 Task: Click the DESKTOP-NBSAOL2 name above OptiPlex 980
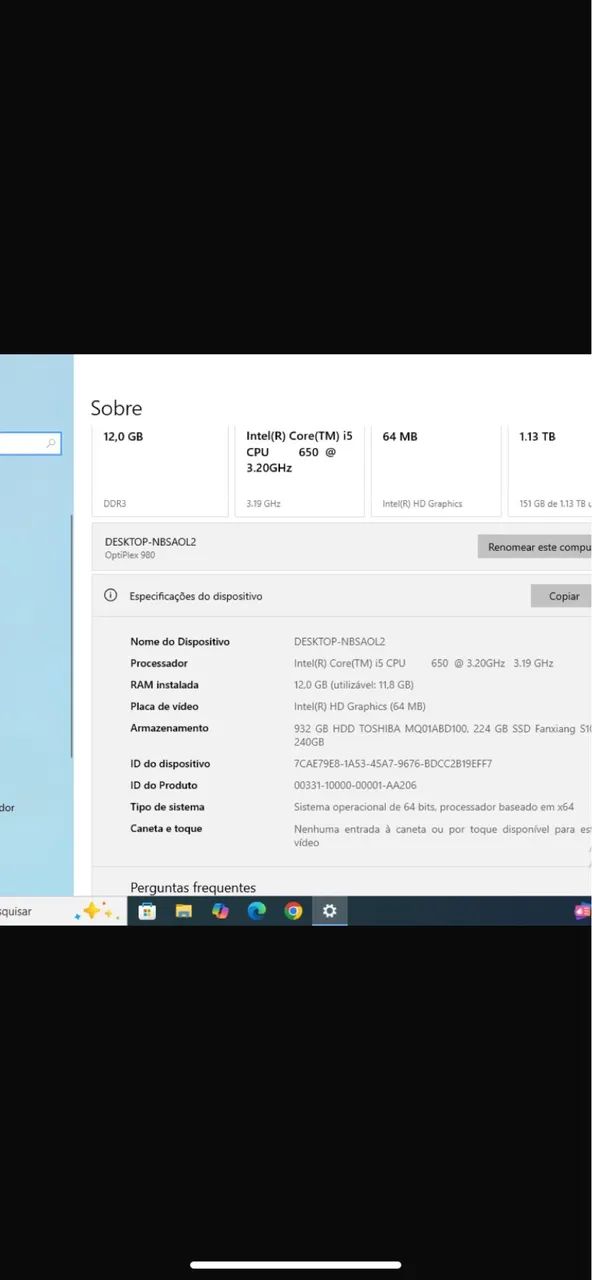click(150, 541)
